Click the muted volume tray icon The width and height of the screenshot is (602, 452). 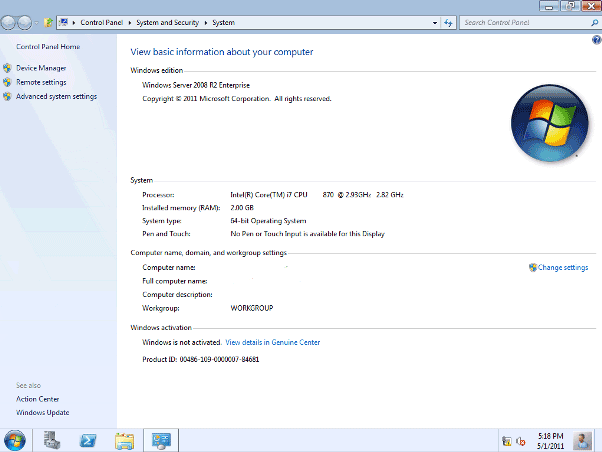pos(521,442)
